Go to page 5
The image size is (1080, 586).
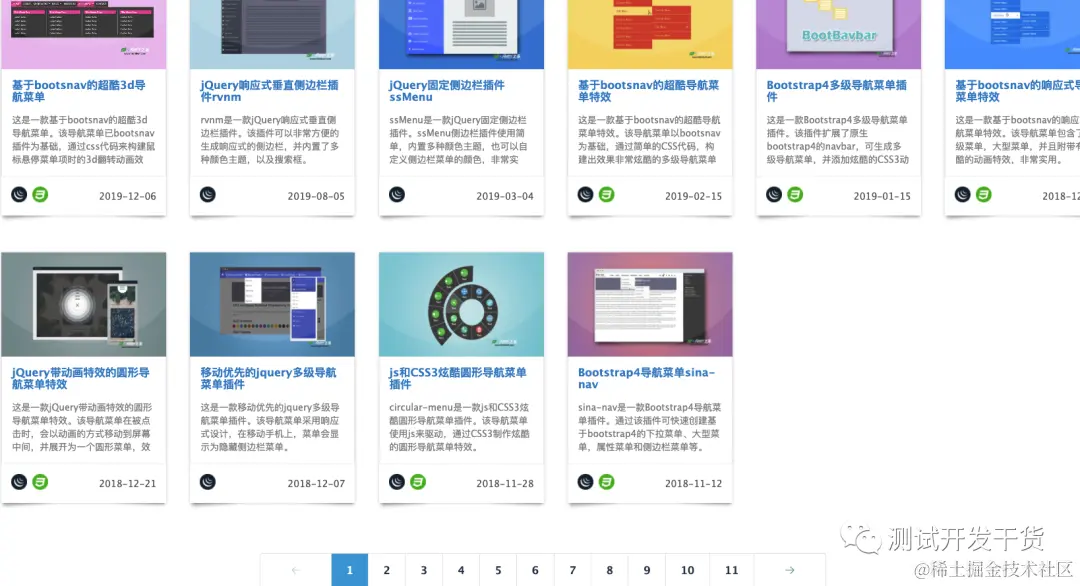(x=498, y=570)
